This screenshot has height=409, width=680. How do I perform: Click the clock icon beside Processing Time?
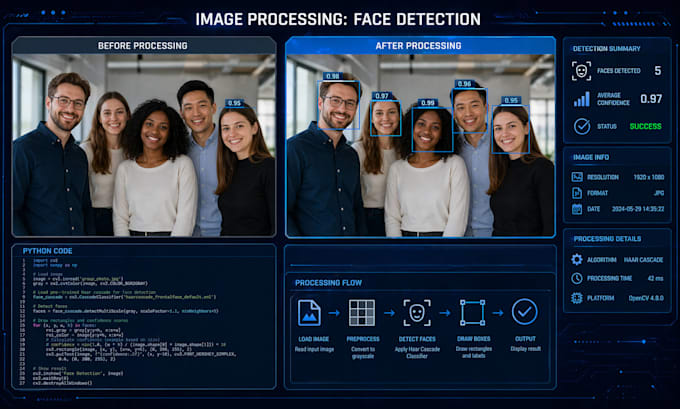click(577, 278)
